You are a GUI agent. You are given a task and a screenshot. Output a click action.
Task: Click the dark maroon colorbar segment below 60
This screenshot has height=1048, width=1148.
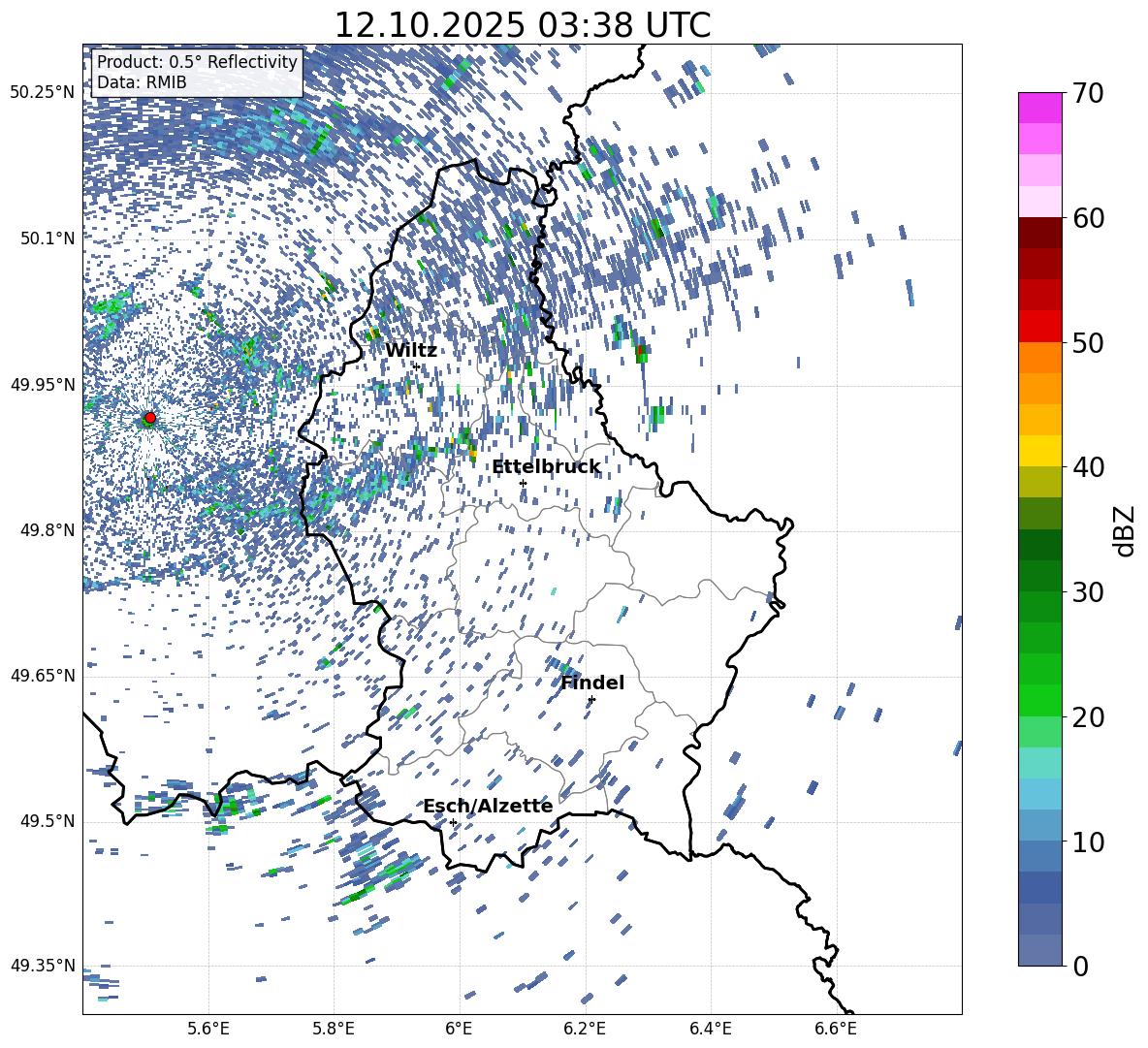click(1040, 232)
